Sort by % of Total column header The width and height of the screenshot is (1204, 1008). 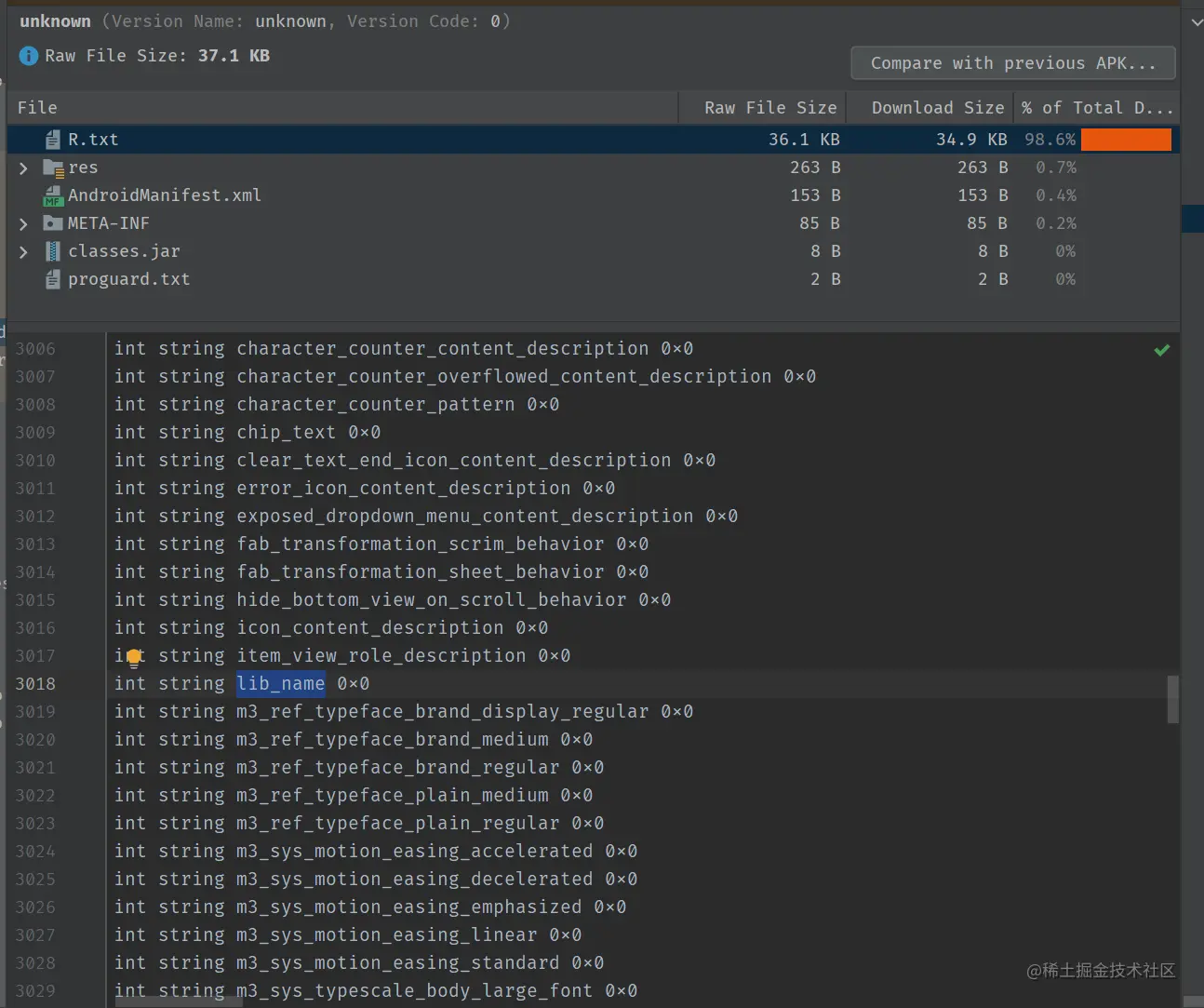(x=1097, y=108)
